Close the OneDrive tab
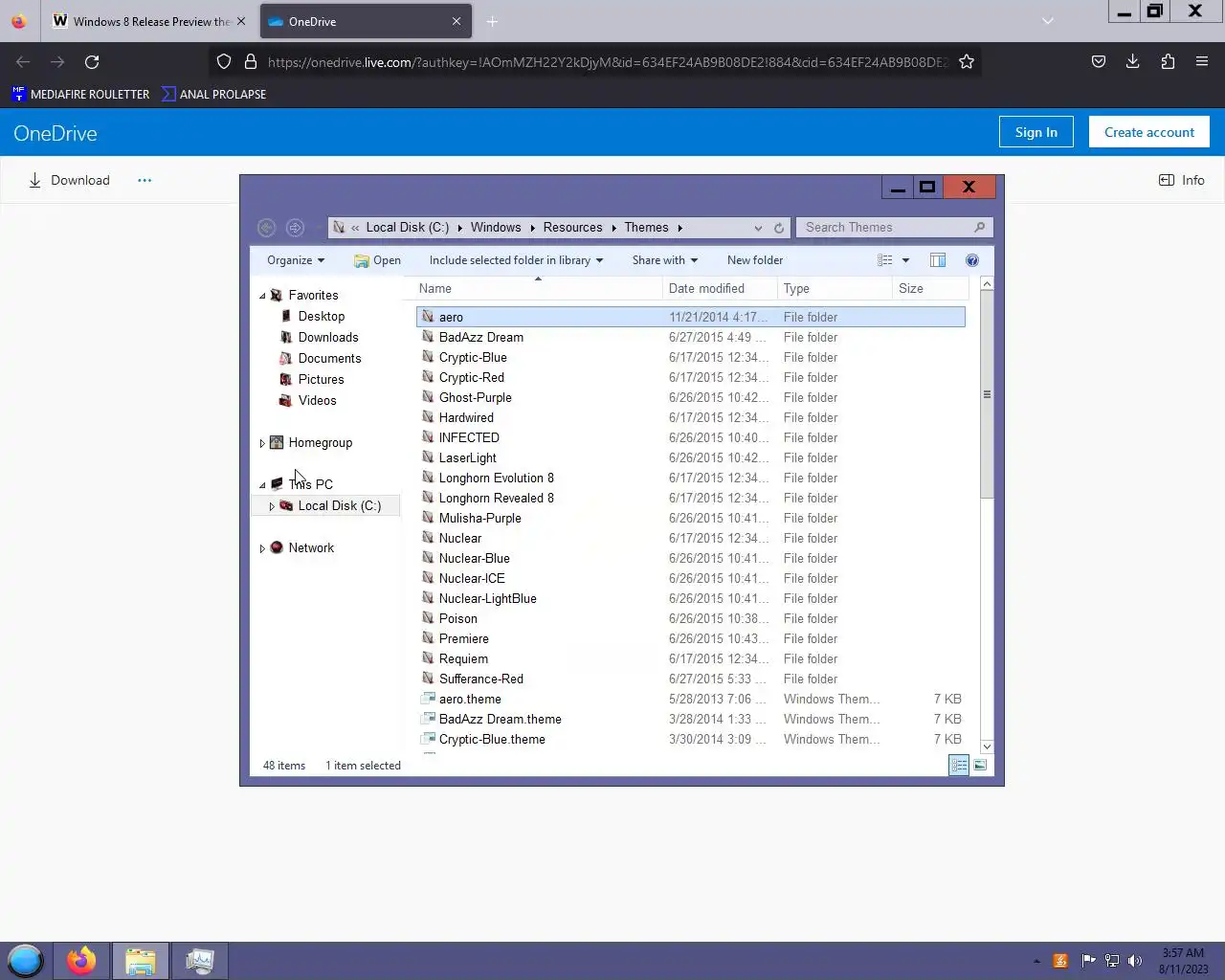 point(457,21)
